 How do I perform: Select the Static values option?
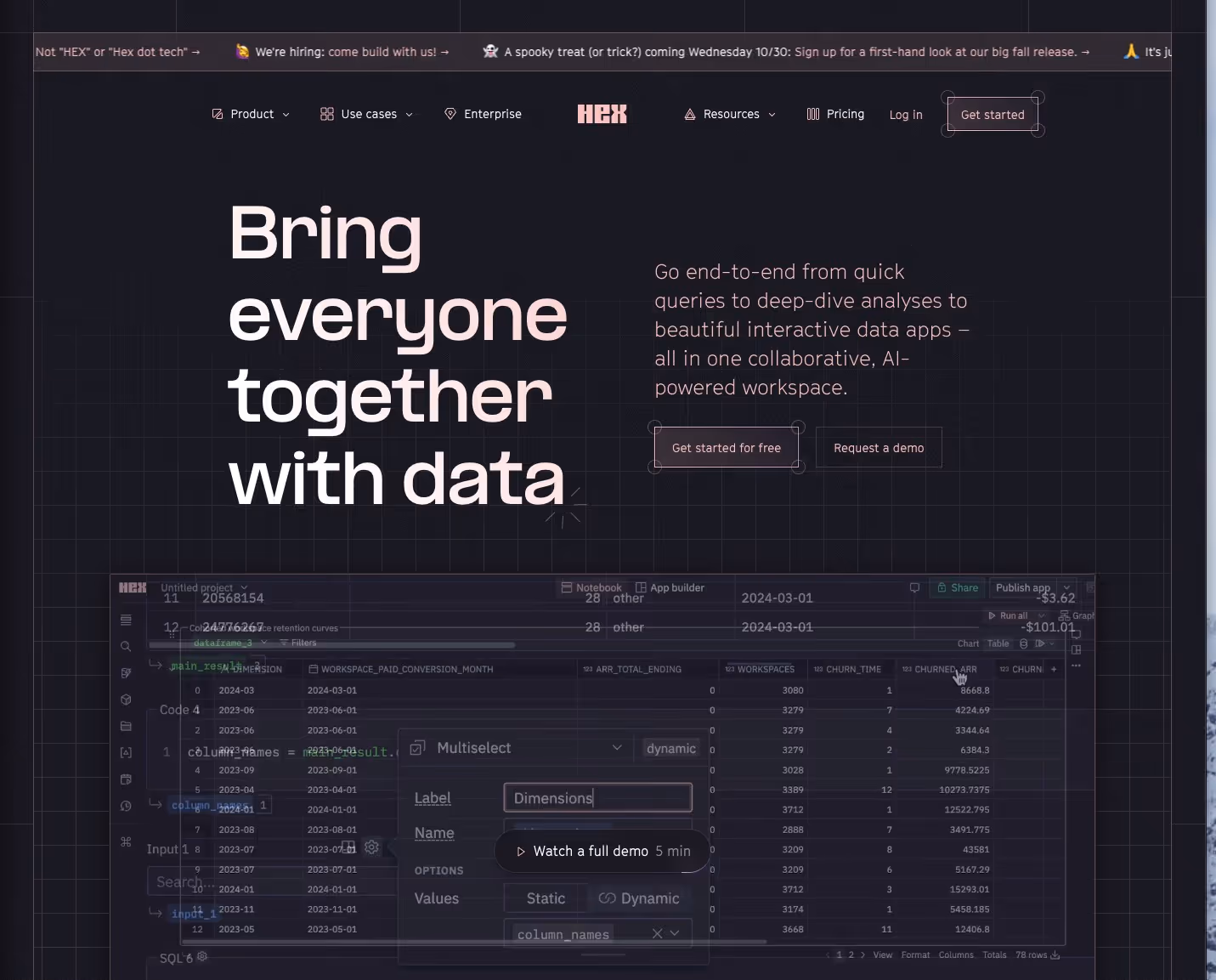pyautogui.click(x=546, y=898)
